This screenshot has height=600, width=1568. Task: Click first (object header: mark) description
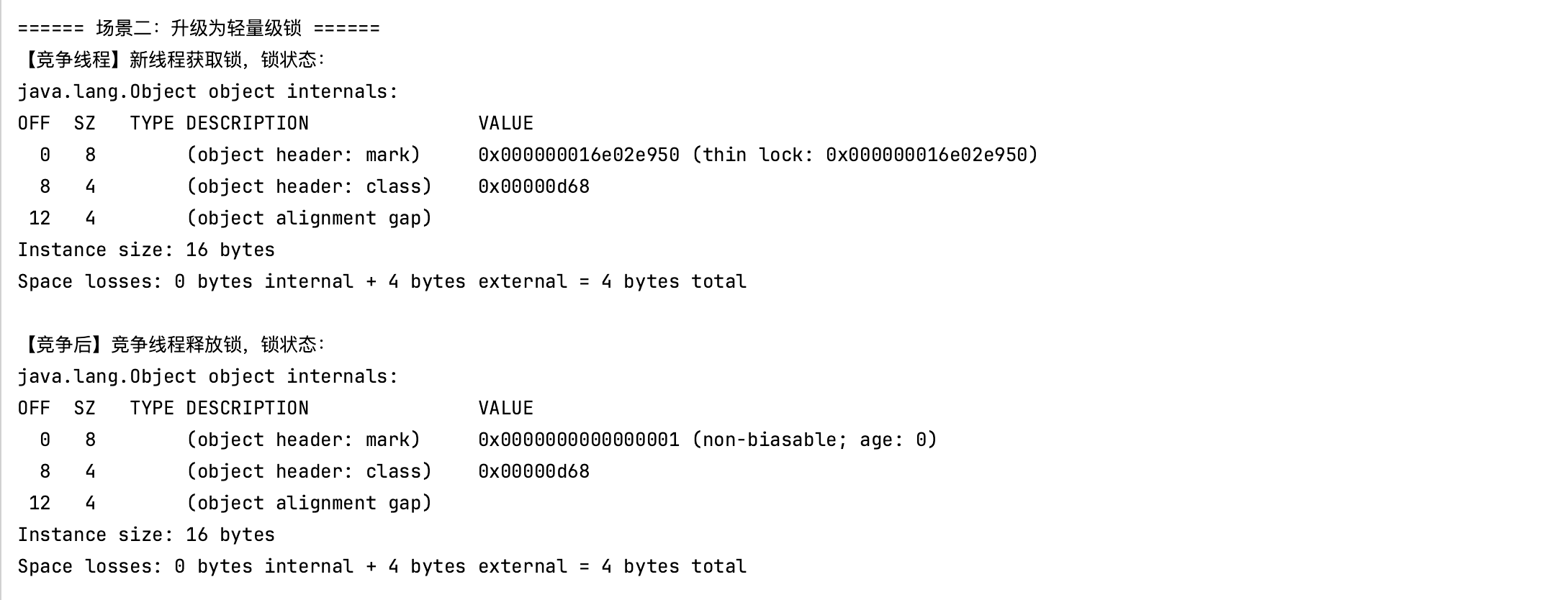303,155
